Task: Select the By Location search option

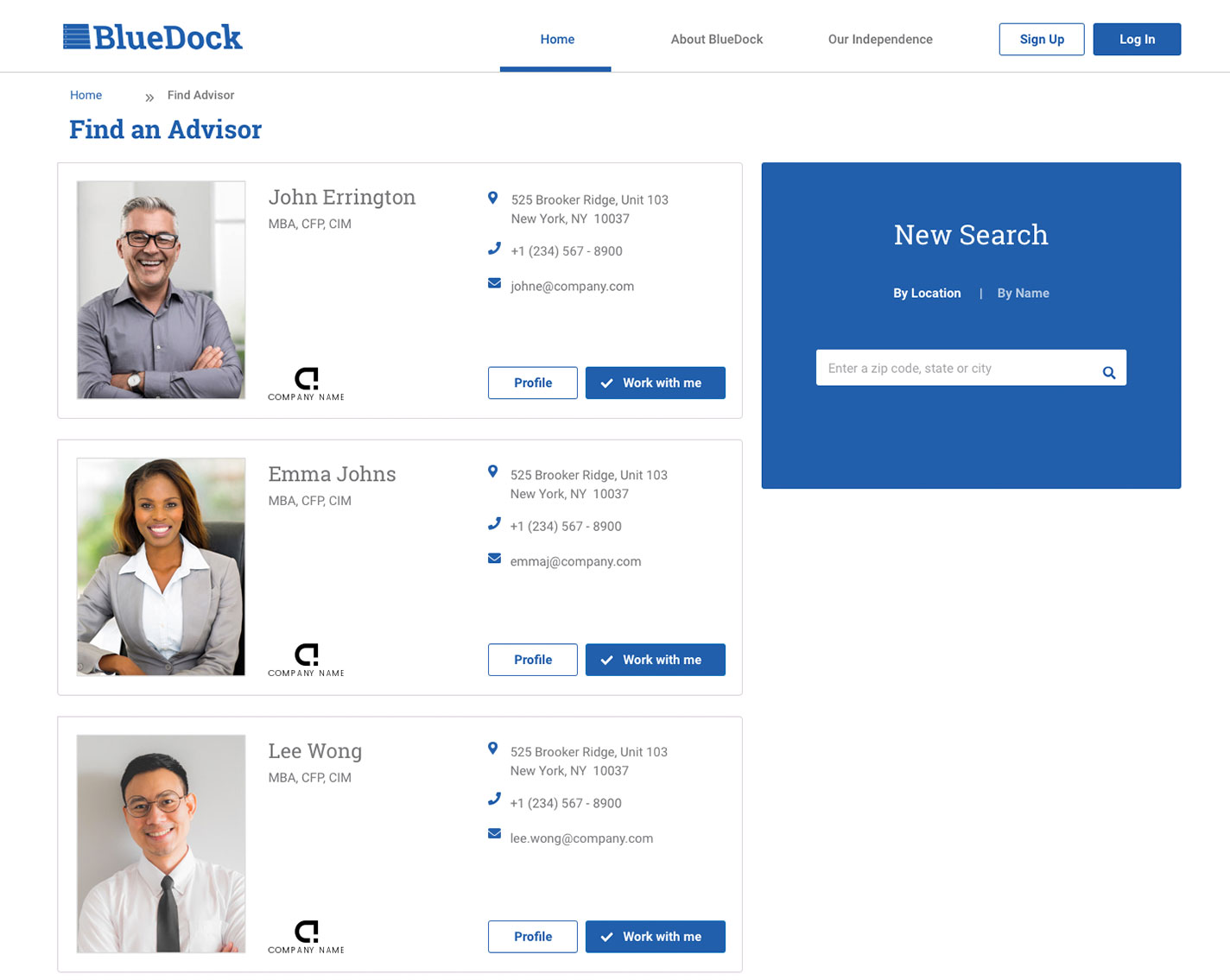Action: pos(926,294)
